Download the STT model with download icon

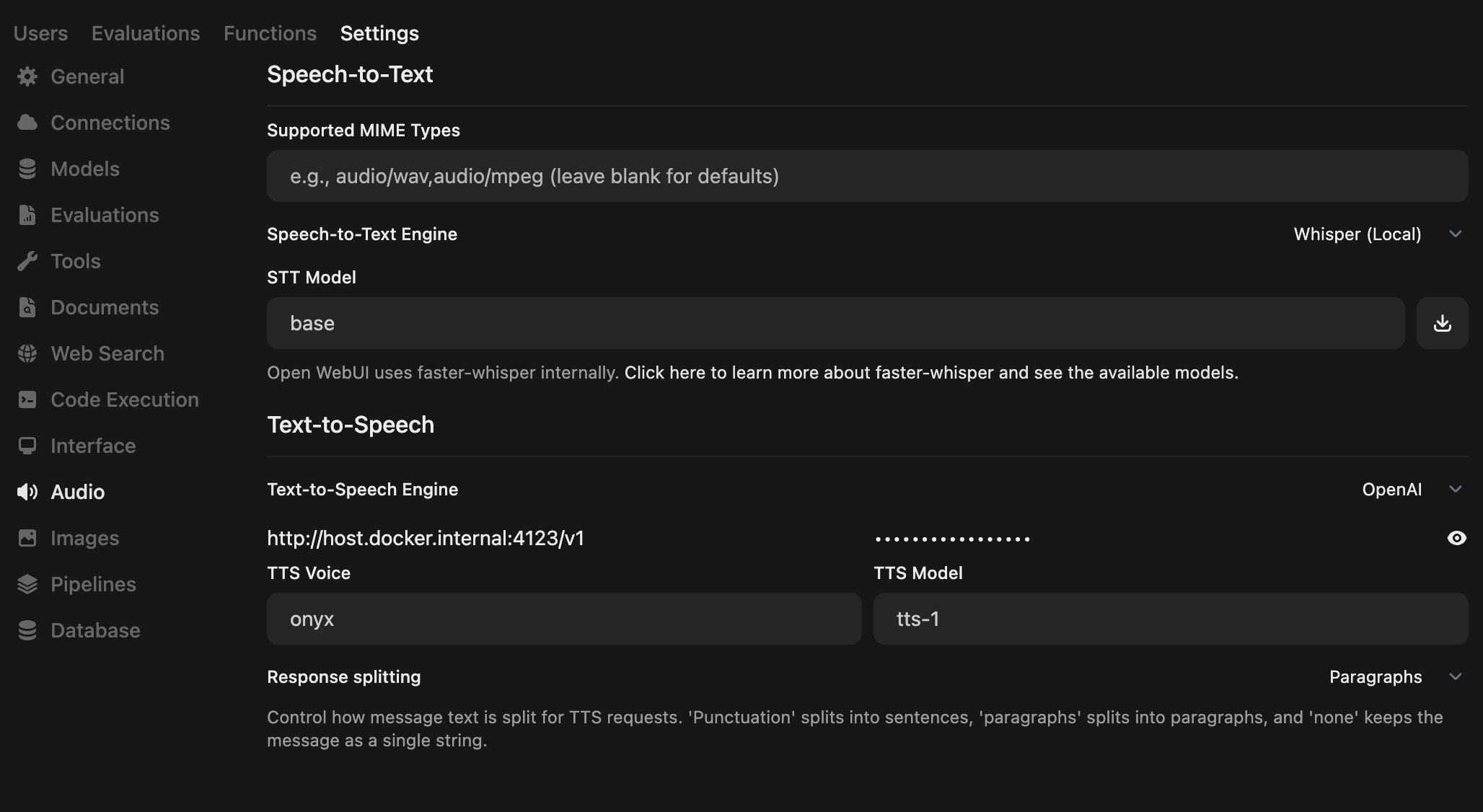tap(1442, 323)
